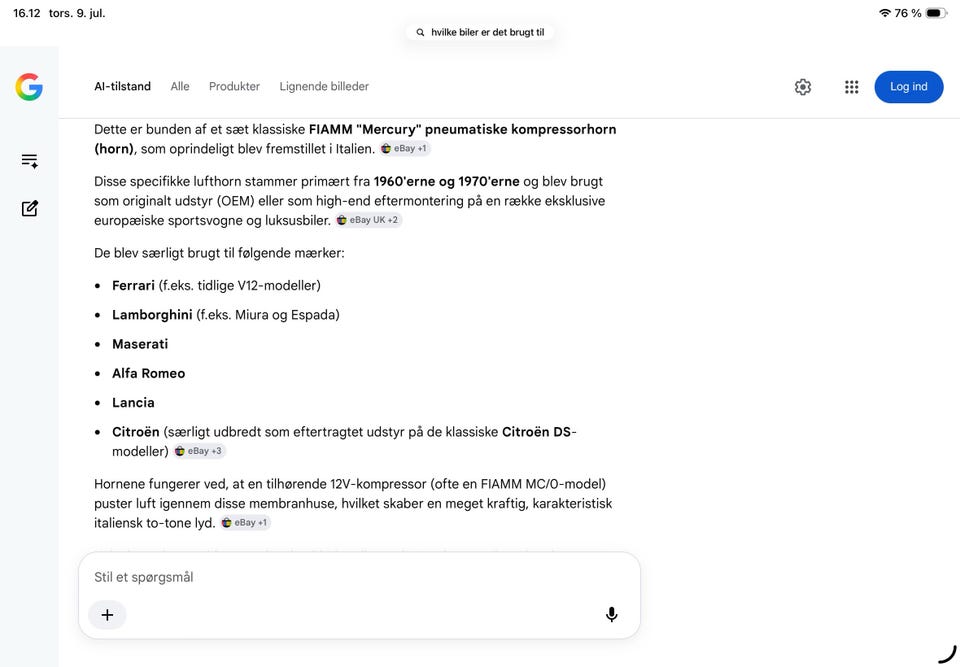Expand the eBay +3 source chip
Image resolution: width=960 pixels, height=667 pixels.
[200, 451]
